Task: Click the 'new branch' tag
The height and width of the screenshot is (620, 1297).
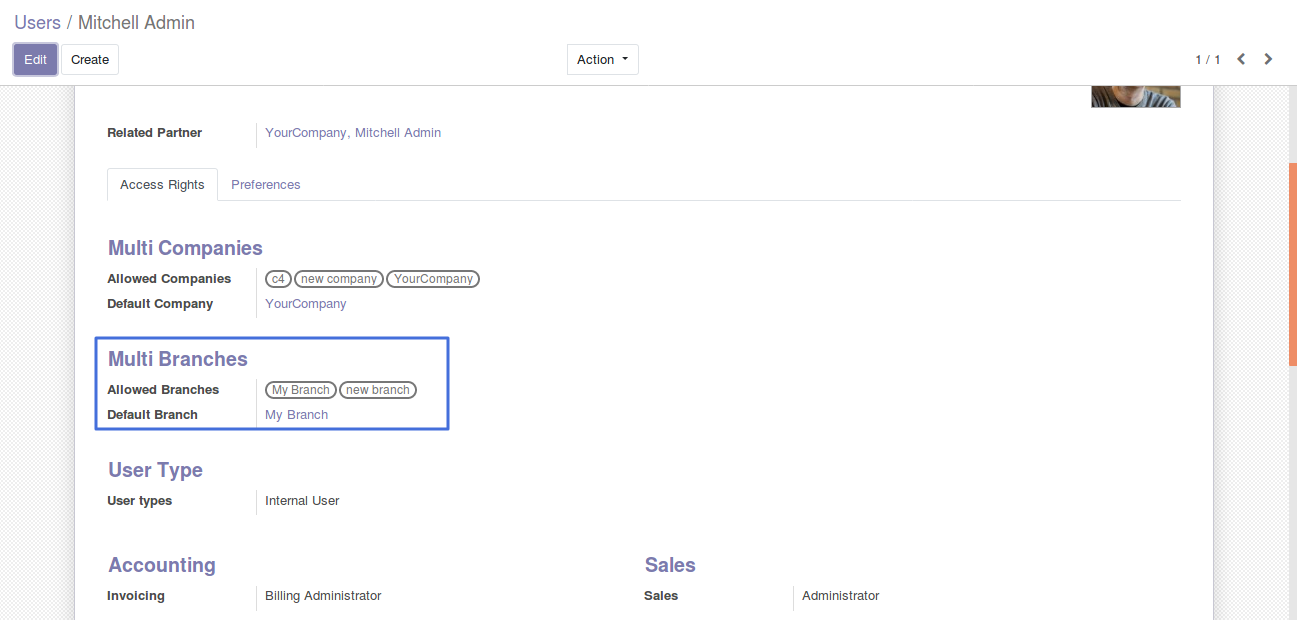Action: (x=378, y=390)
